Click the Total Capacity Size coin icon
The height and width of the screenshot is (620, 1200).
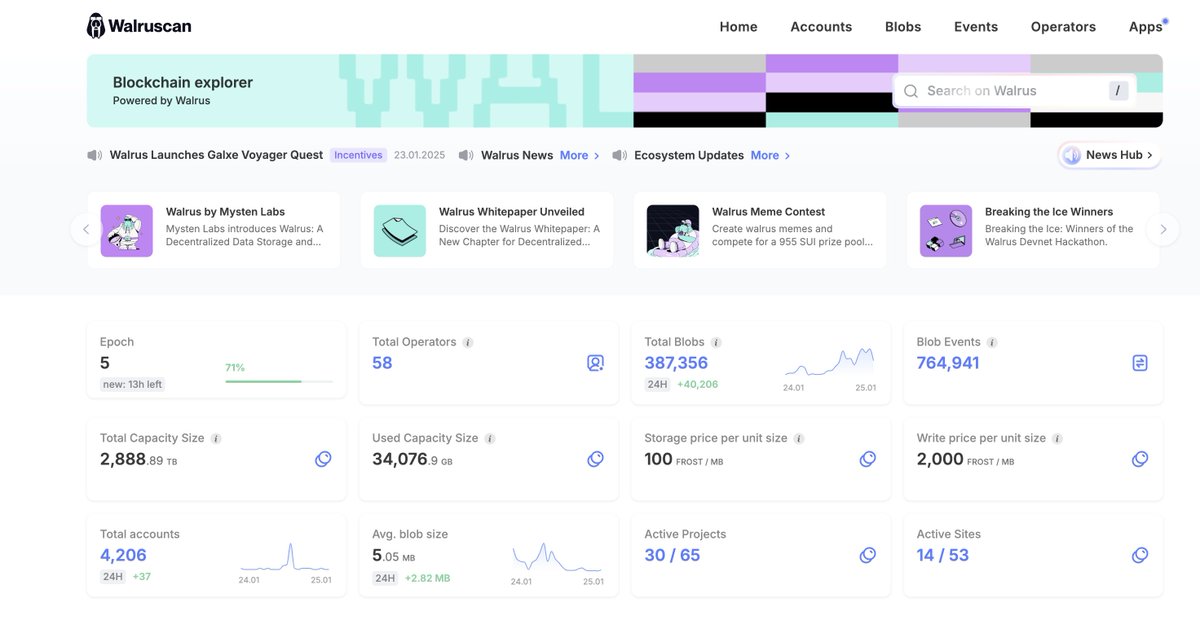click(x=323, y=459)
